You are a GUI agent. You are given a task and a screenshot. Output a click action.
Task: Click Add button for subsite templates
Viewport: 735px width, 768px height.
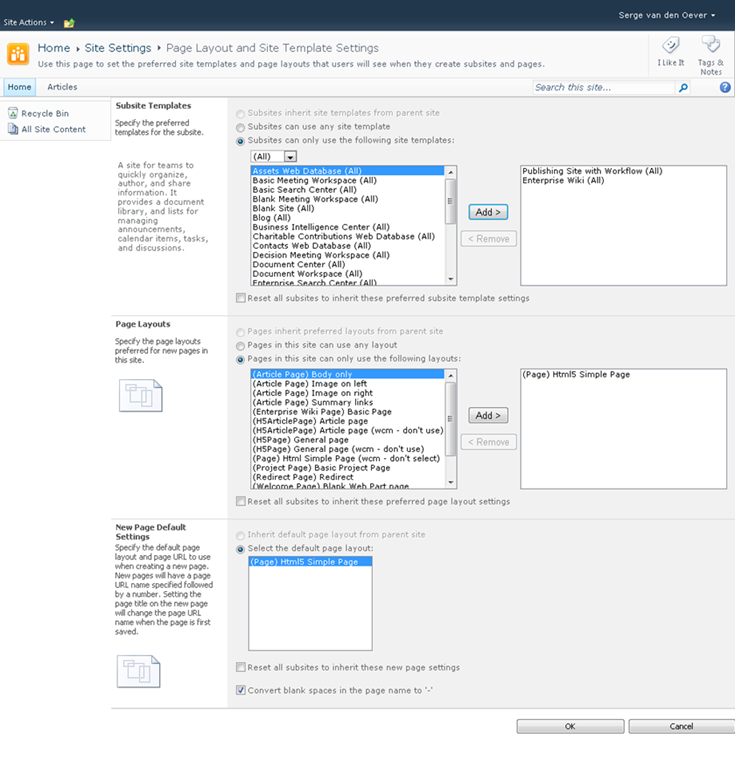tap(488, 212)
